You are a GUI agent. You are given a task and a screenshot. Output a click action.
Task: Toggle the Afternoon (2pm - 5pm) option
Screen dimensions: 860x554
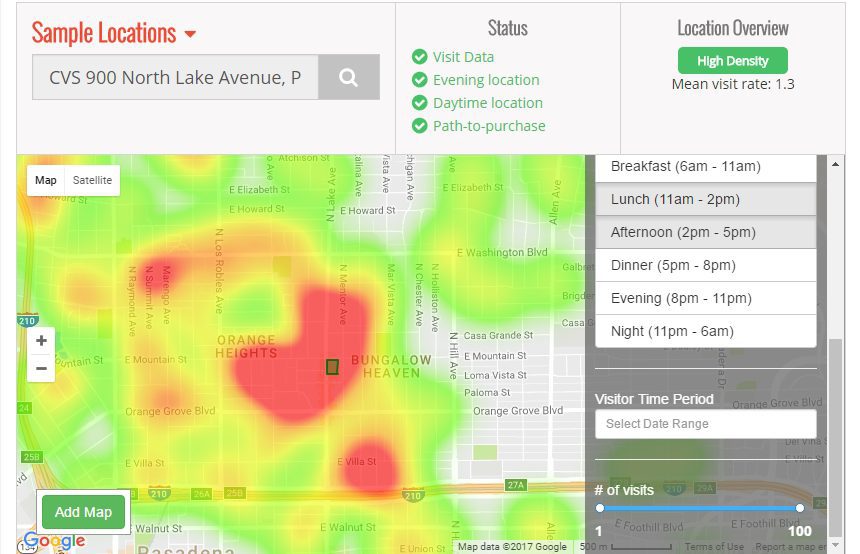click(x=705, y=232)
